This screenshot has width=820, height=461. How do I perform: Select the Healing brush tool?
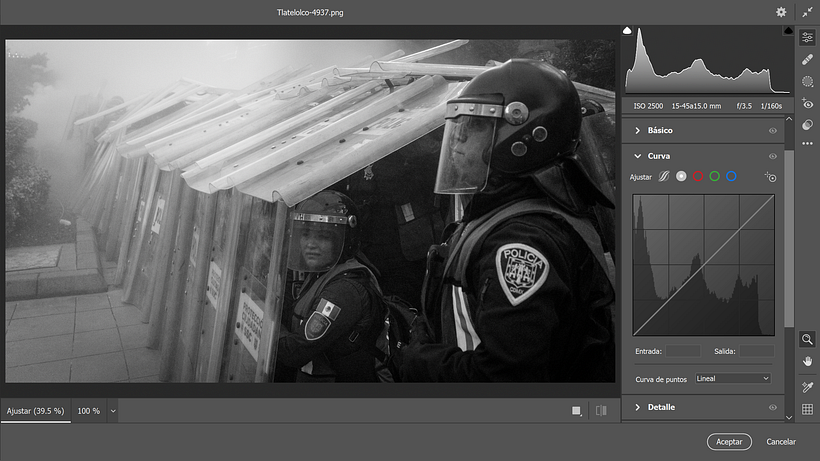807,59
